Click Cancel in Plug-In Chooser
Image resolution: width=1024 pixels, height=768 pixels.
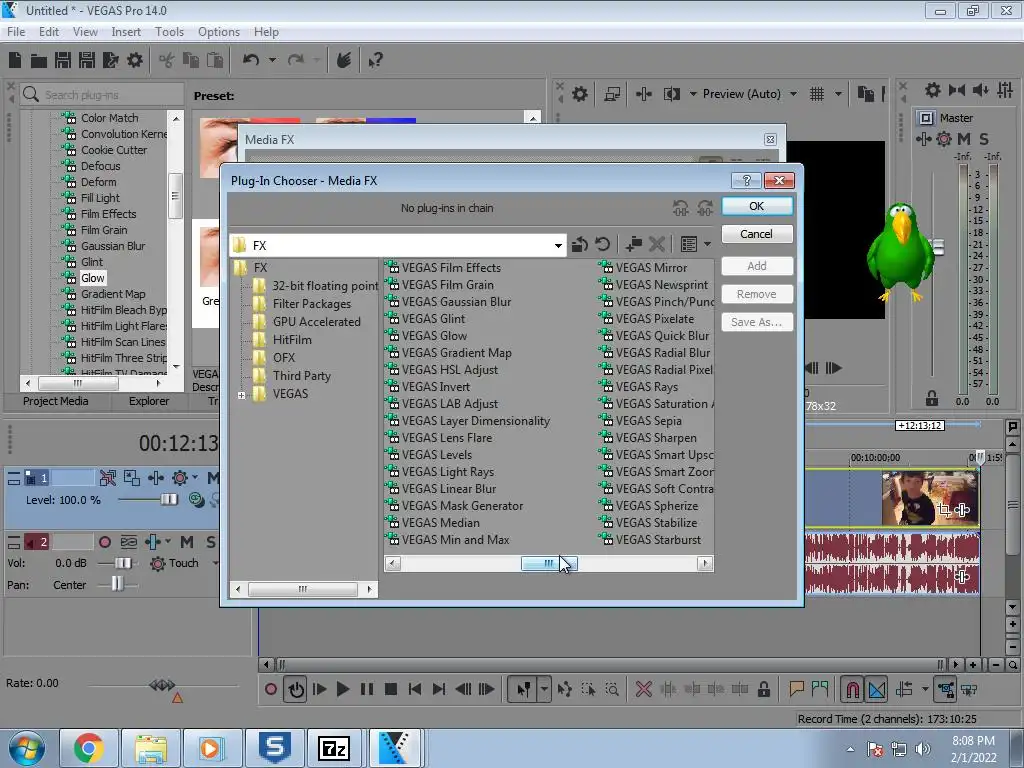[757, 234]
